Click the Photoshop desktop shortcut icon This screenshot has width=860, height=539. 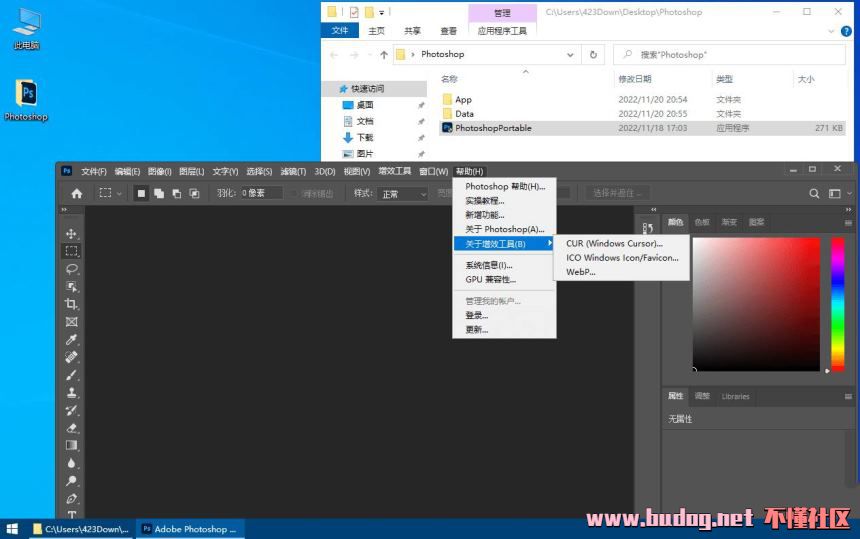[26, 100]
